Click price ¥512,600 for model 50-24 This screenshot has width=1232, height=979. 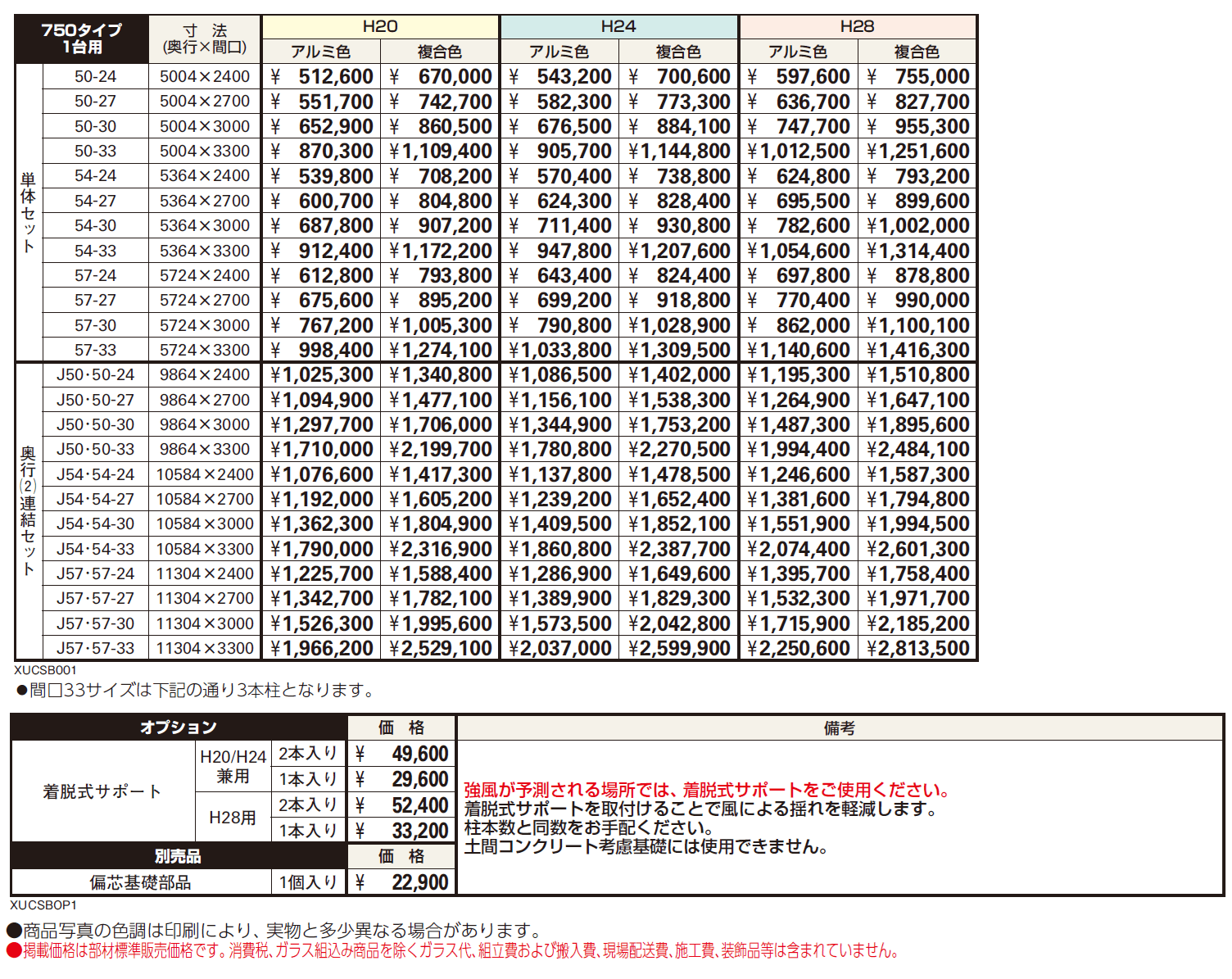pyautogui.click(x=321, y=77)
